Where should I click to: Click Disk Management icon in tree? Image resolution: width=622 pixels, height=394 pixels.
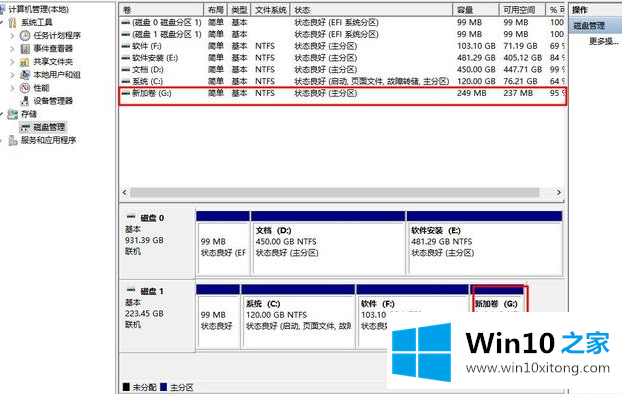25,127
